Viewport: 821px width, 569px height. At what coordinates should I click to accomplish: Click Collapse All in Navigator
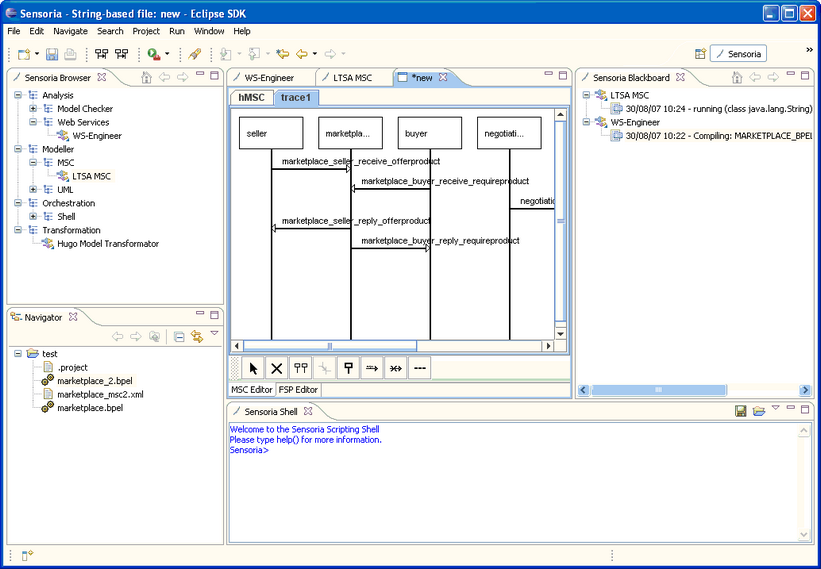(179, 337)
